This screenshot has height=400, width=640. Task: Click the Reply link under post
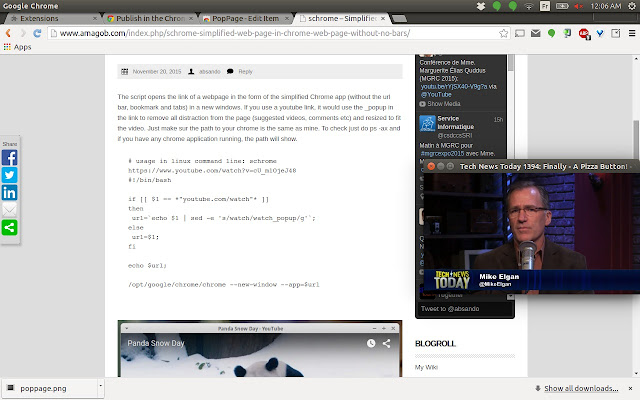[x=245, y=71]
